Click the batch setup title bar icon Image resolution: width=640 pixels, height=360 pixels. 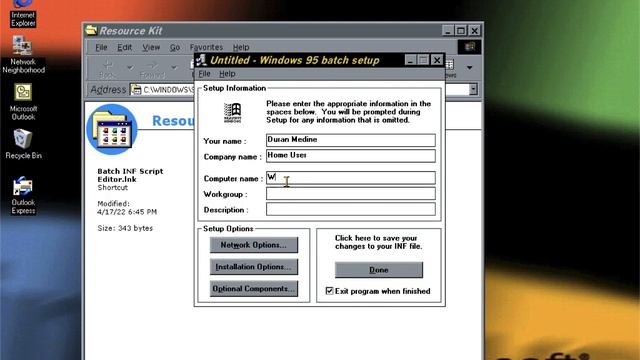tap(201, 60)
